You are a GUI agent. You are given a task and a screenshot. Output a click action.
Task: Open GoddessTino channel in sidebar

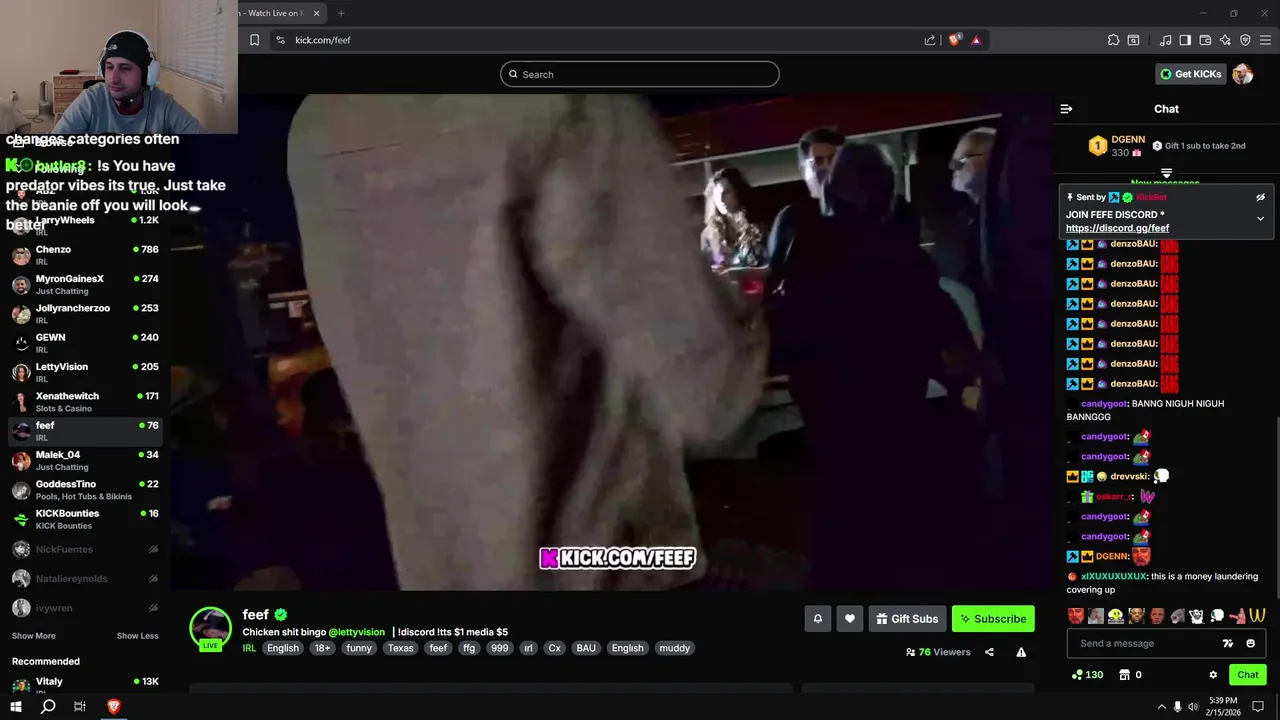(x=85, y=490)
